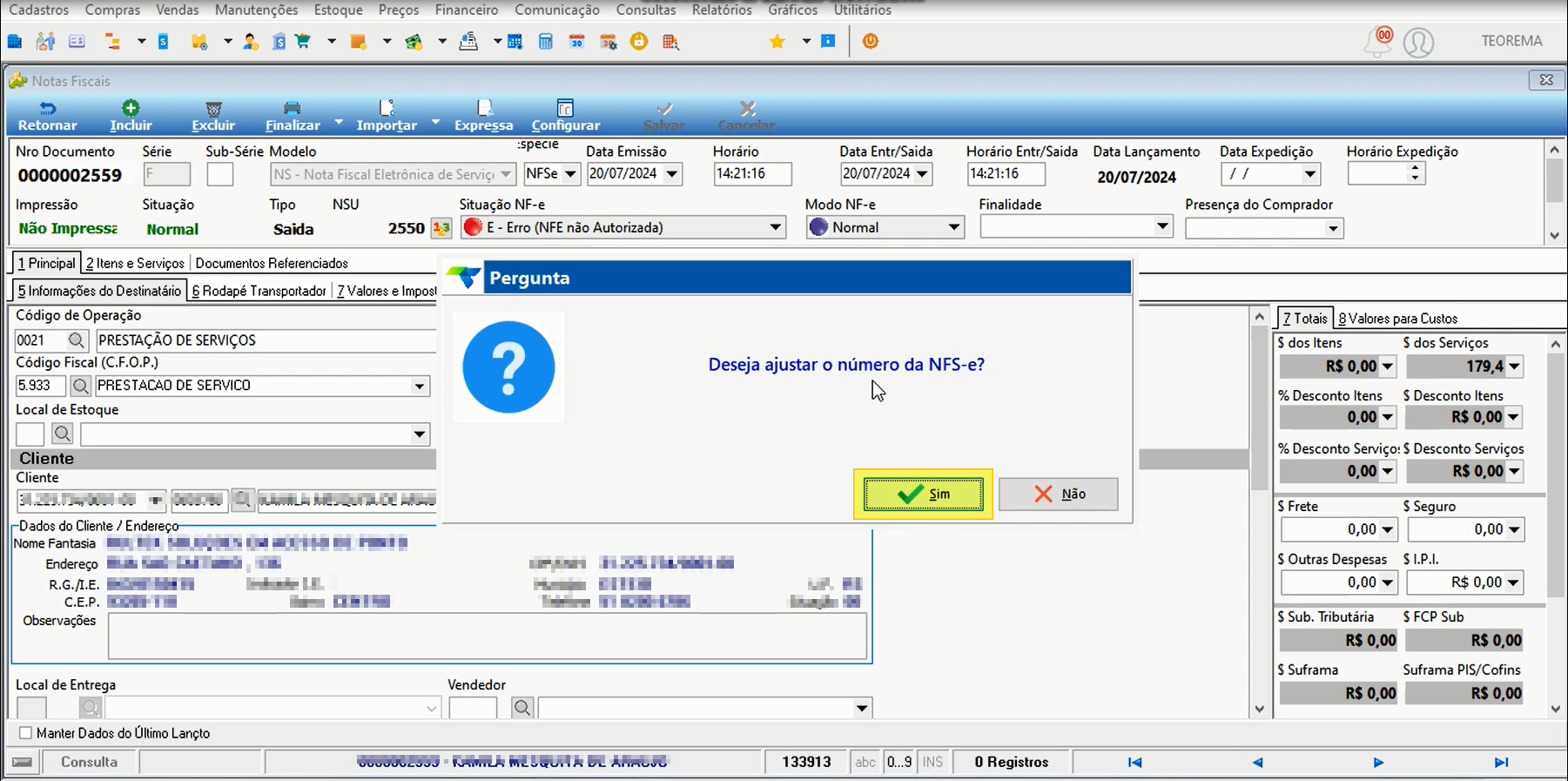Go to next record arrow in status bar
This screenshot has height=781, width=1568.
(1378, 763)
